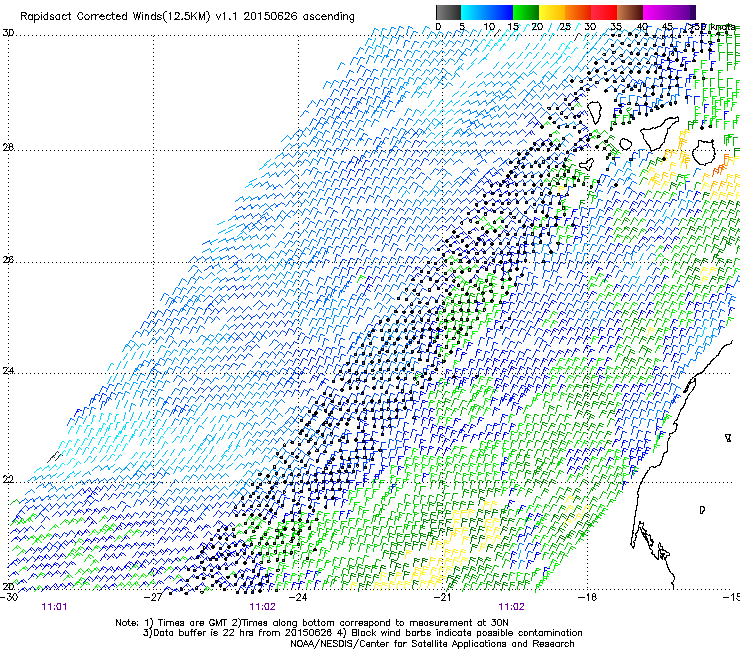The image size is (740, 650).
Task: Select the dark purple 45-50 knots segment
Action: pos(682,12)
